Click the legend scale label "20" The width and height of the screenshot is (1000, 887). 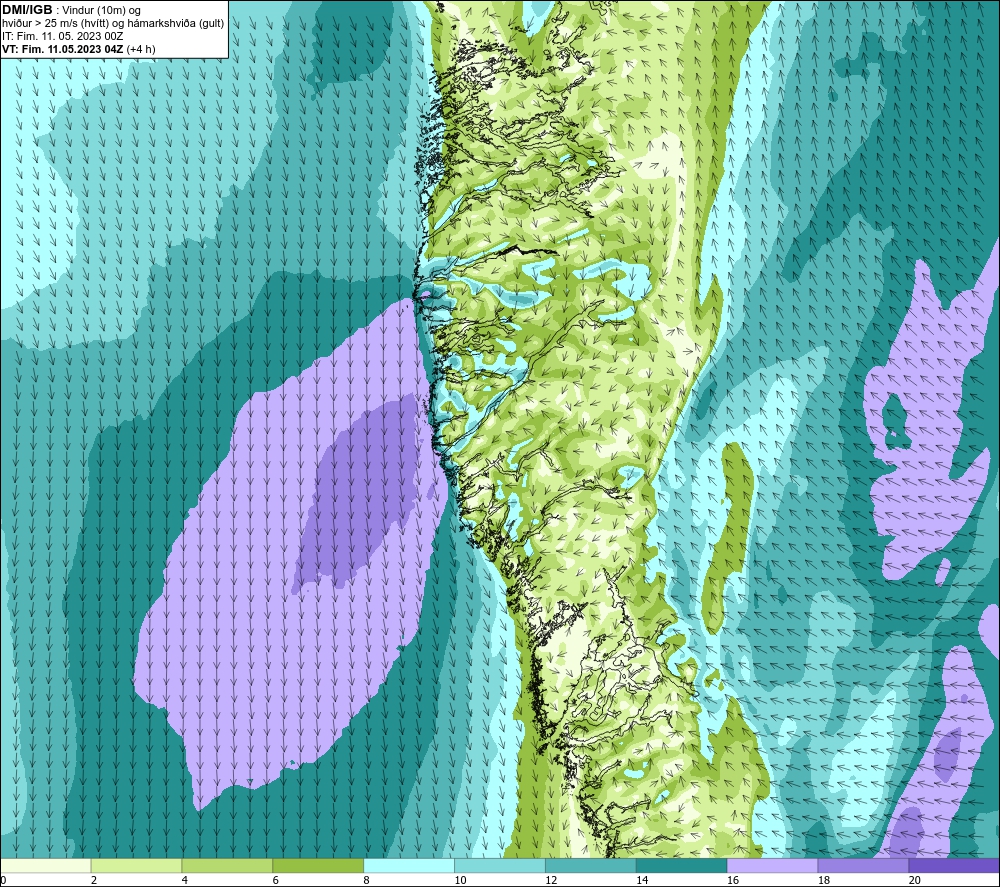(915, 881)
